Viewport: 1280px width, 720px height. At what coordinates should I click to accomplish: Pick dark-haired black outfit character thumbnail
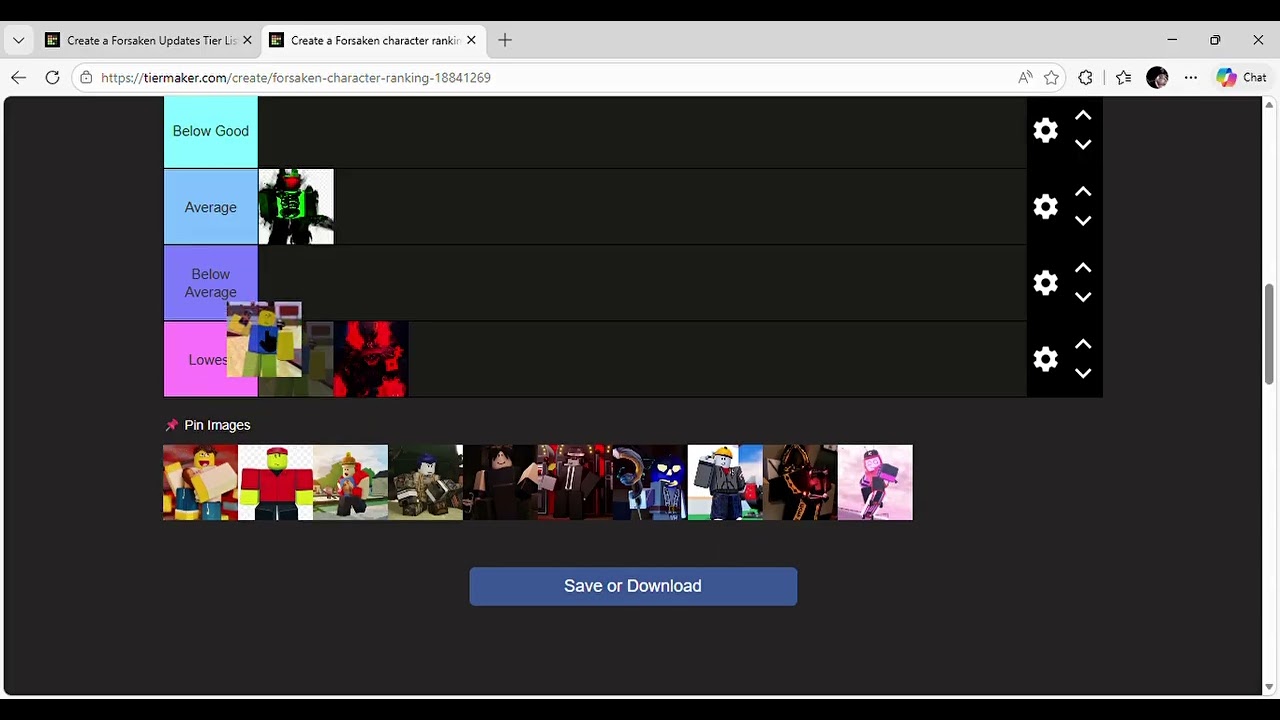coord(500,483)
